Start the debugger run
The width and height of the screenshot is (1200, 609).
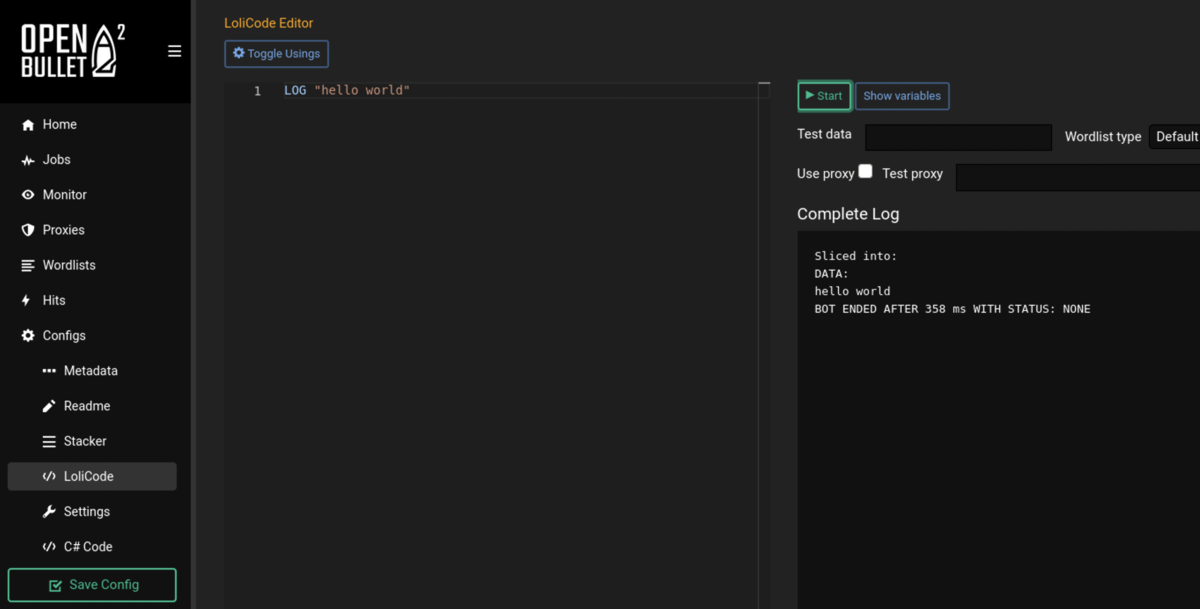pyautogui.click(x=825, y=96)
